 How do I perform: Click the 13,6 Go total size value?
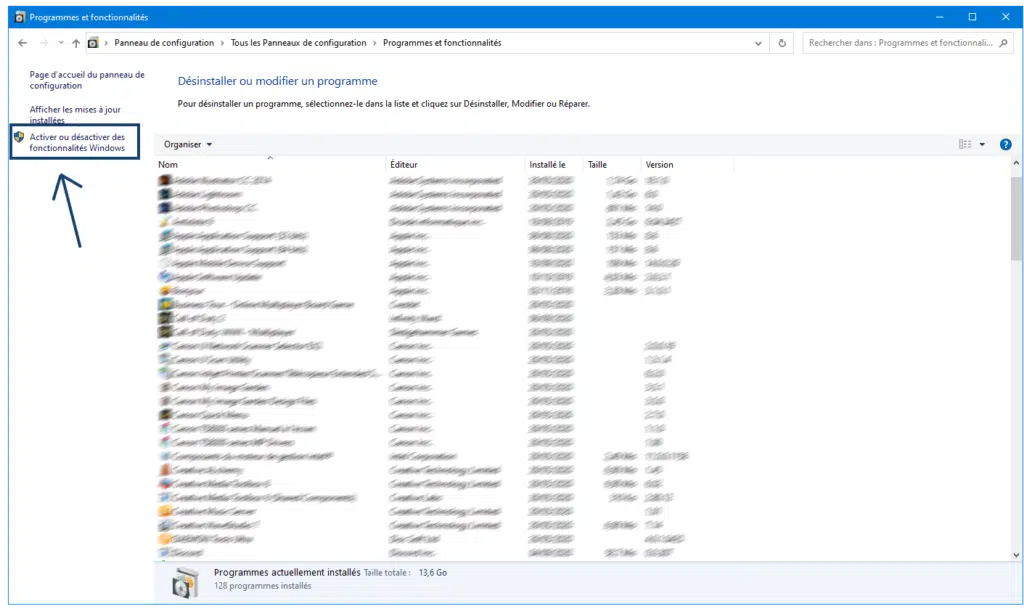[433, 572]
